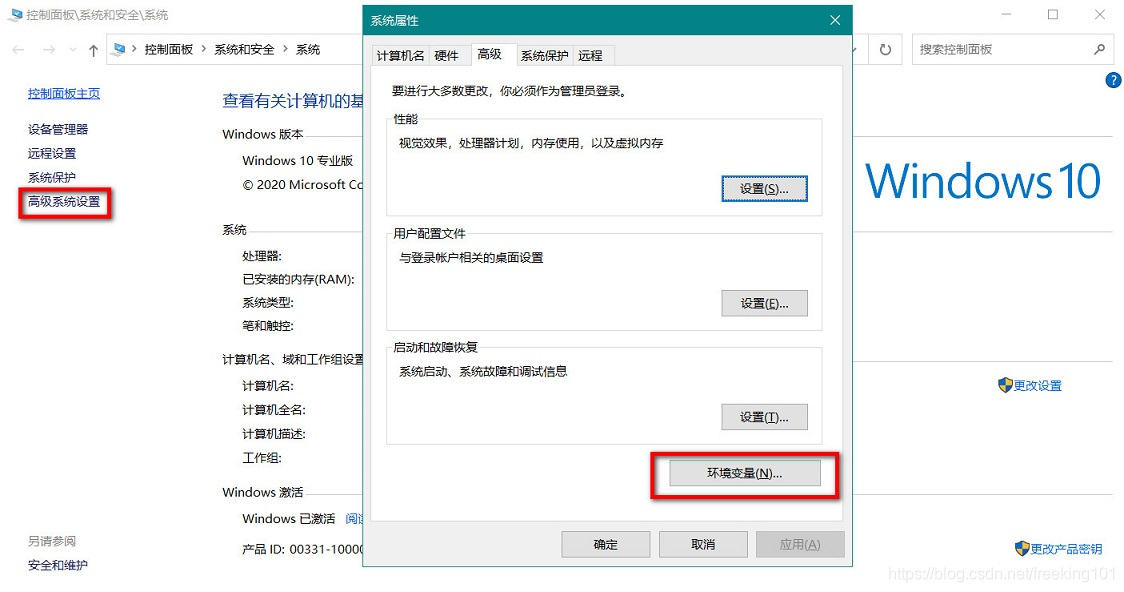Image resolution: width=1124 pixels, height=592 pixels.
Task: Click the 更改设置 link
Action: coord(1037,386)
